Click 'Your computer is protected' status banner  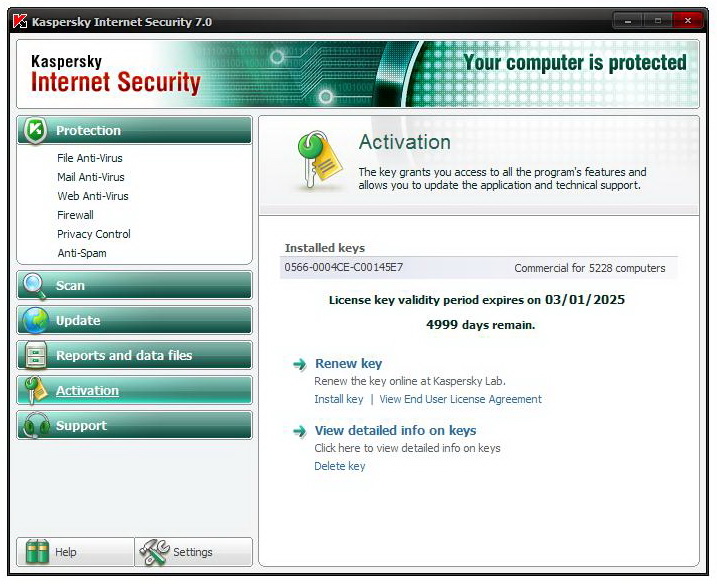tap(575, 62)
